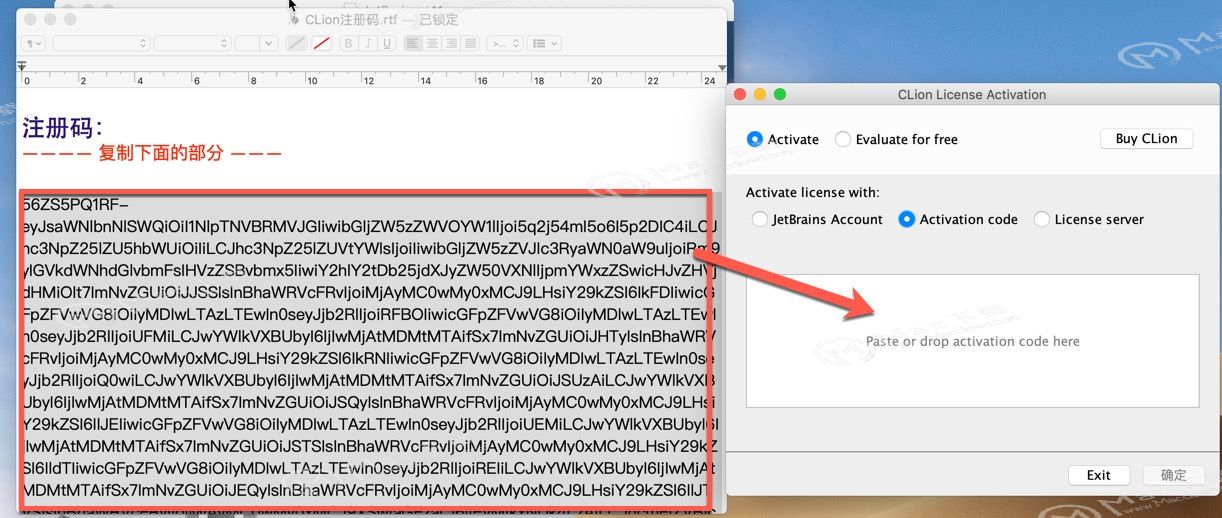
Task: Click CLion License Activation title
Action: 972,95
